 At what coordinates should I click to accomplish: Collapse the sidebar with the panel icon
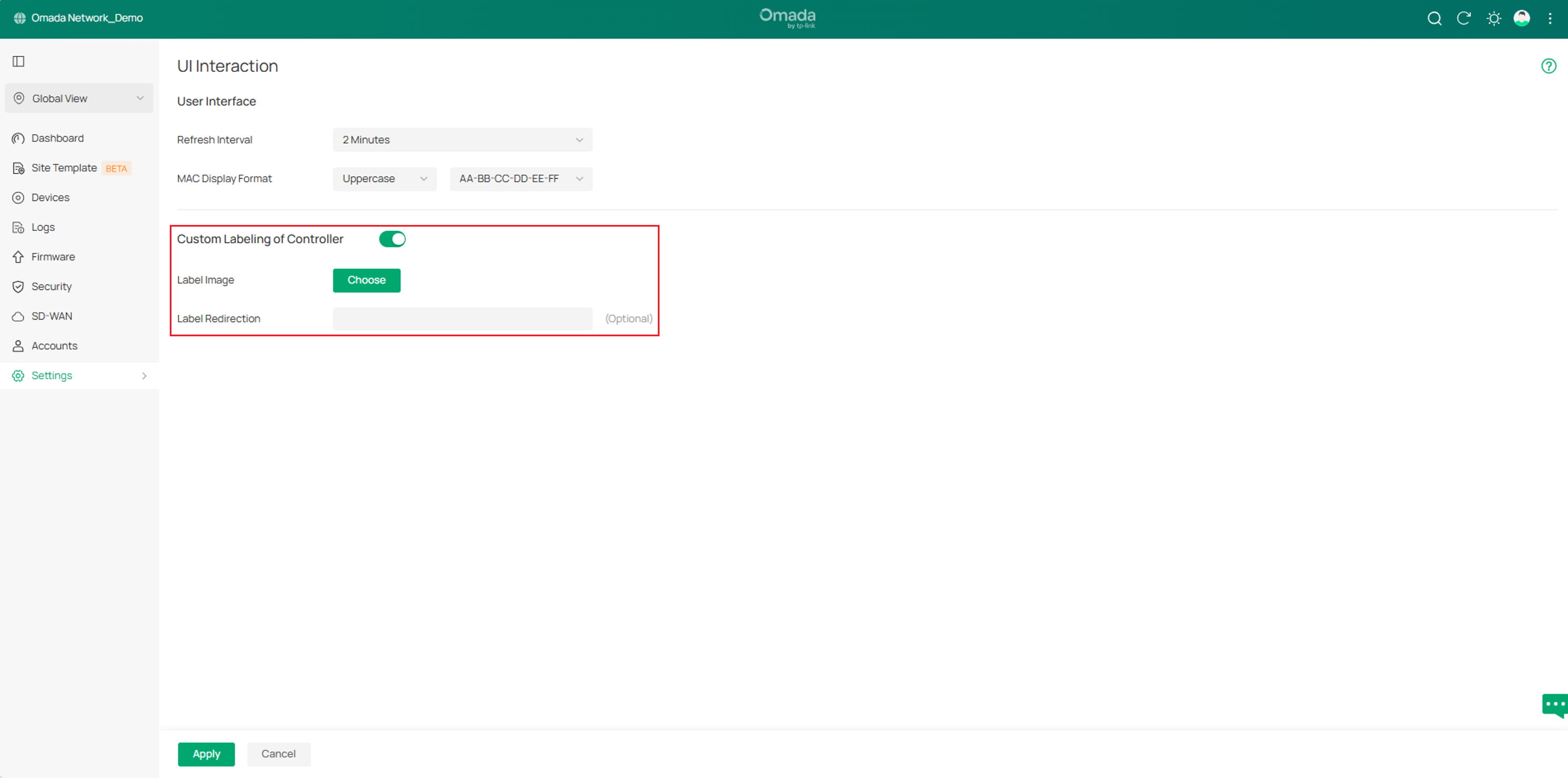click(18, 61)
